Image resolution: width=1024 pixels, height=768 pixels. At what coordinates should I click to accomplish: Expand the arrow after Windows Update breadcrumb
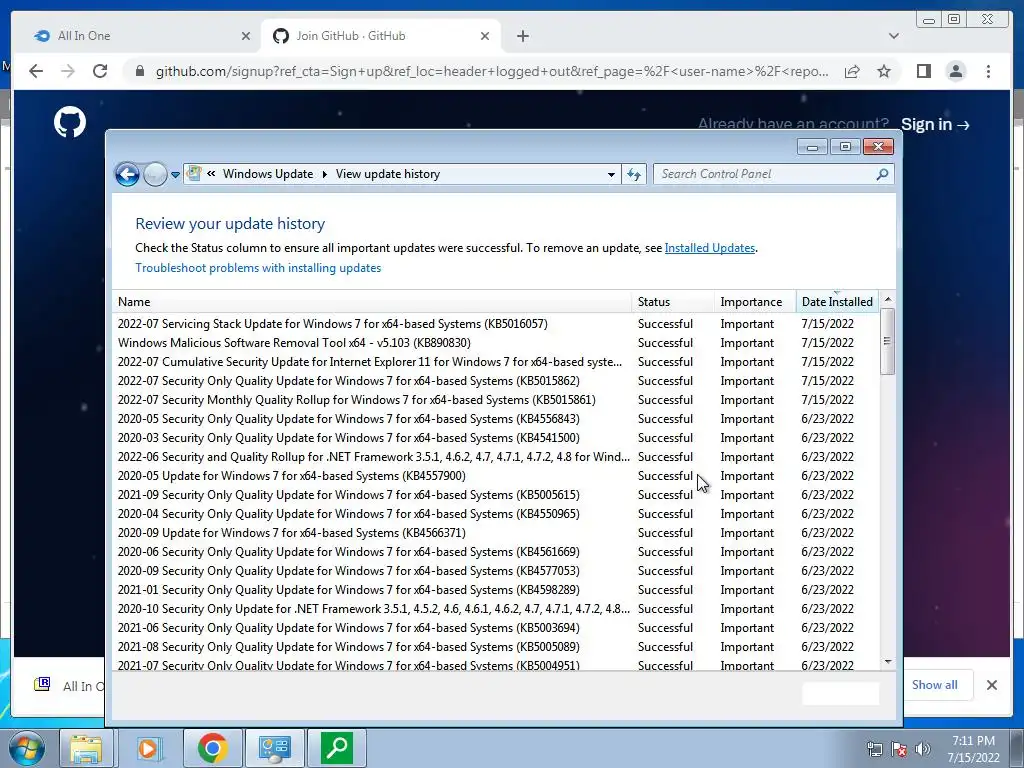pos(325,174)
